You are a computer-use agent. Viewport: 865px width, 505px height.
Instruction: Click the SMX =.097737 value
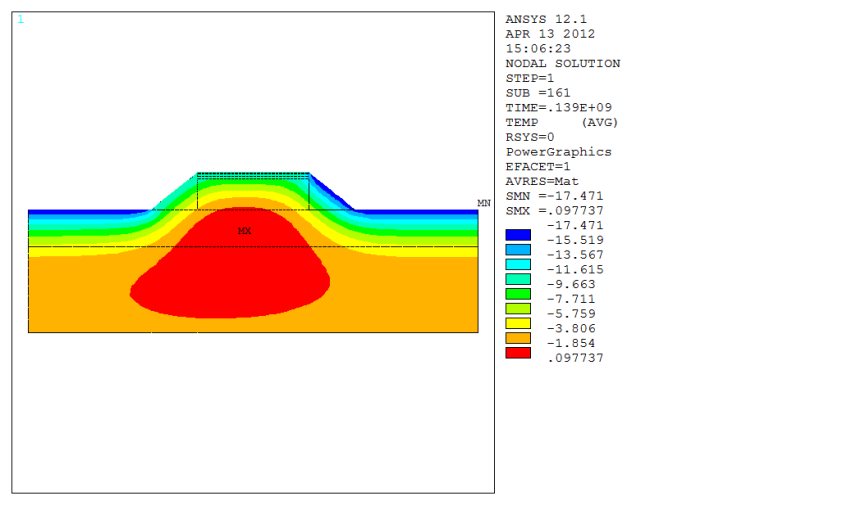tap(554, 211)
